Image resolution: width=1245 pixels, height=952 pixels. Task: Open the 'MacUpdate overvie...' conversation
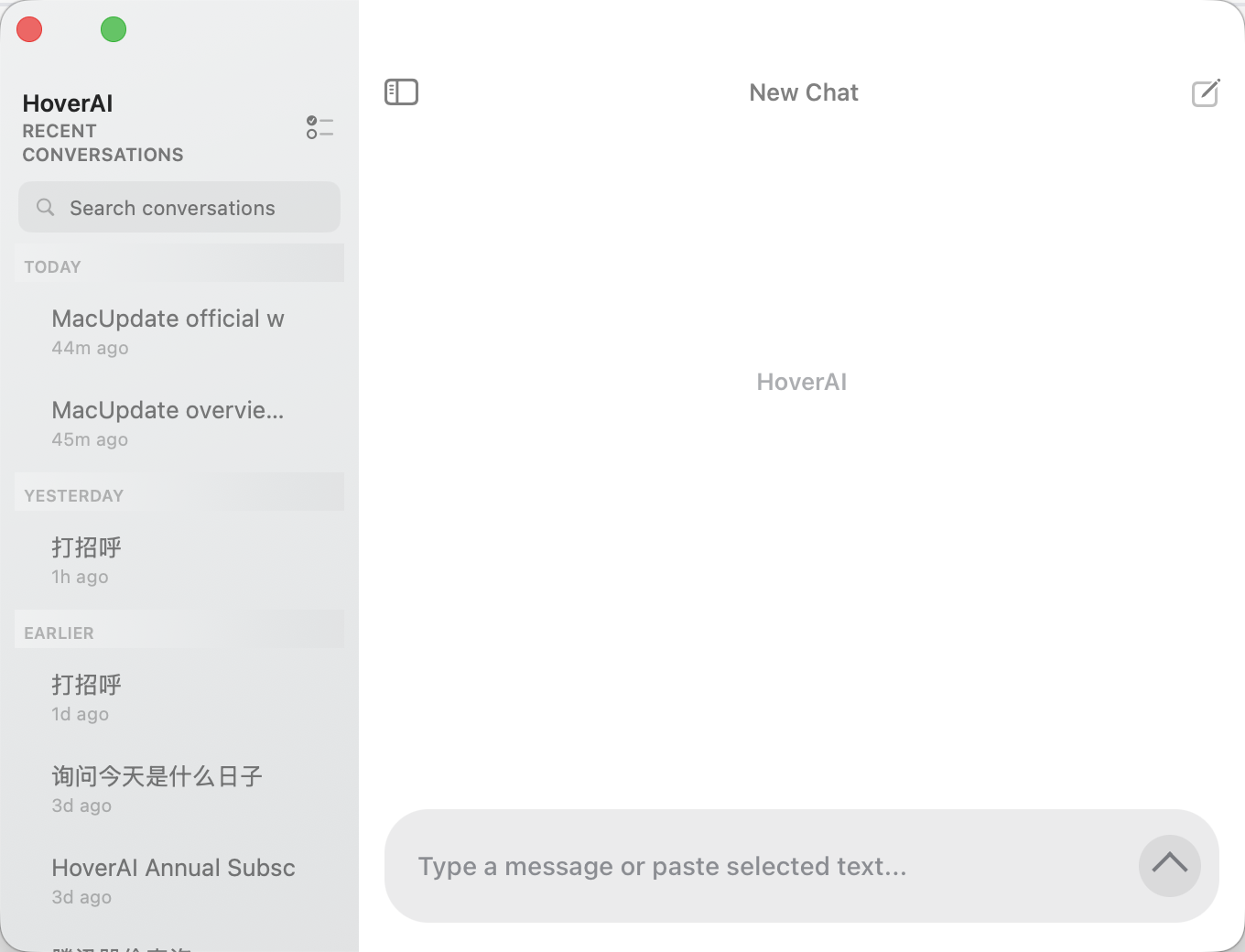coord(179,423)
